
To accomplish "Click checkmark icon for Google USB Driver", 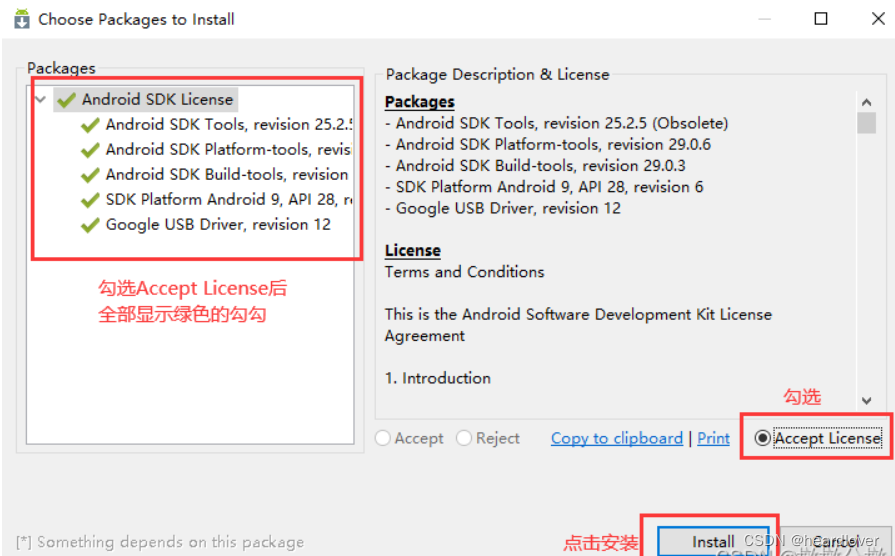I will coord(90,225).
